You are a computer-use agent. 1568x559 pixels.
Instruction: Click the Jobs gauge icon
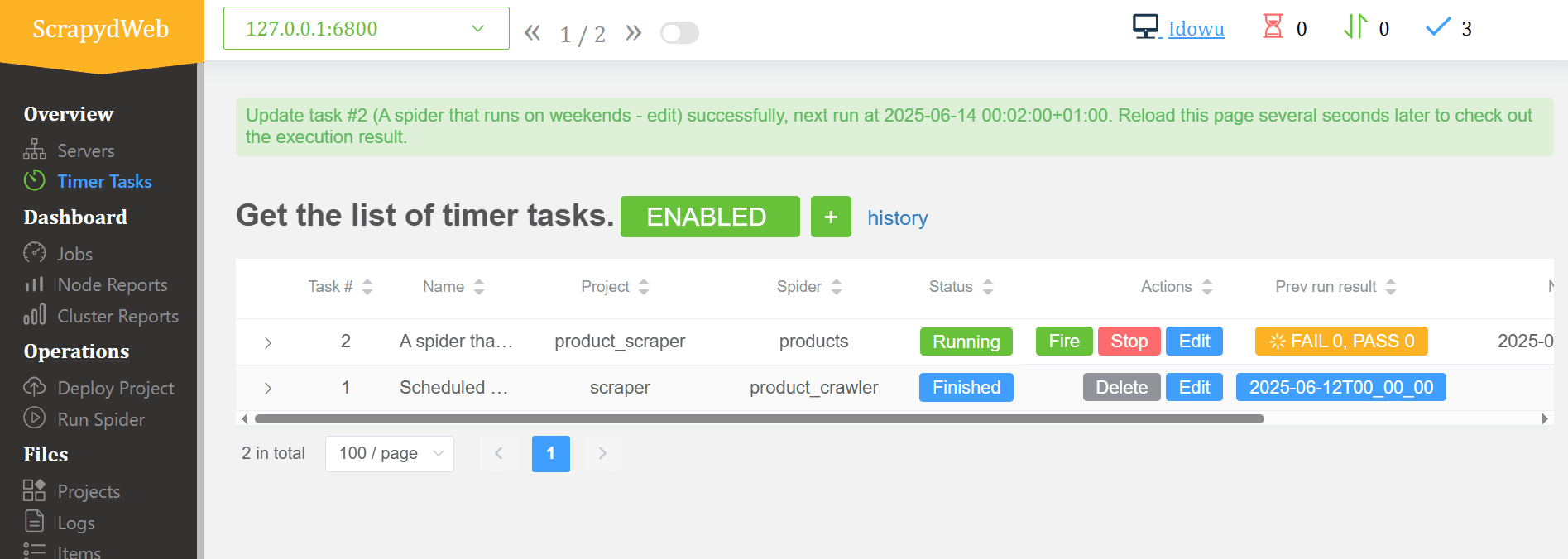pos(35,252)
